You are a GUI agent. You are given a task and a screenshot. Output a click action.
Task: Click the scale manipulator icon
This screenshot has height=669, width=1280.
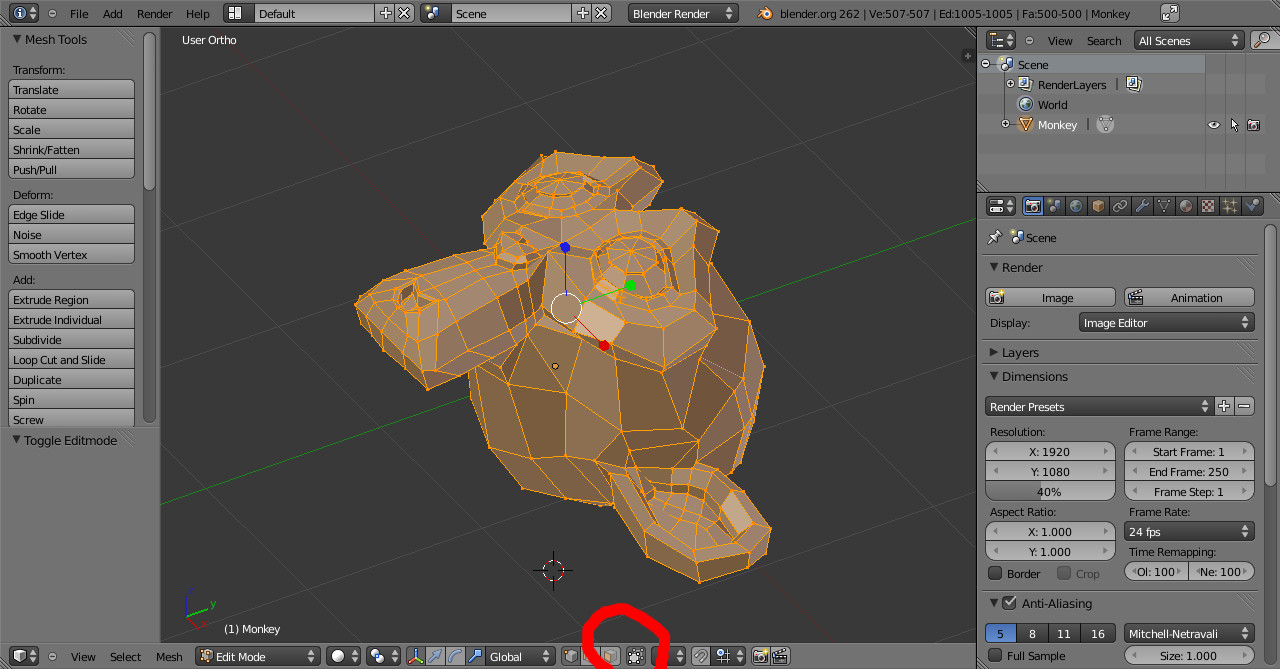(x=475, y=656)
